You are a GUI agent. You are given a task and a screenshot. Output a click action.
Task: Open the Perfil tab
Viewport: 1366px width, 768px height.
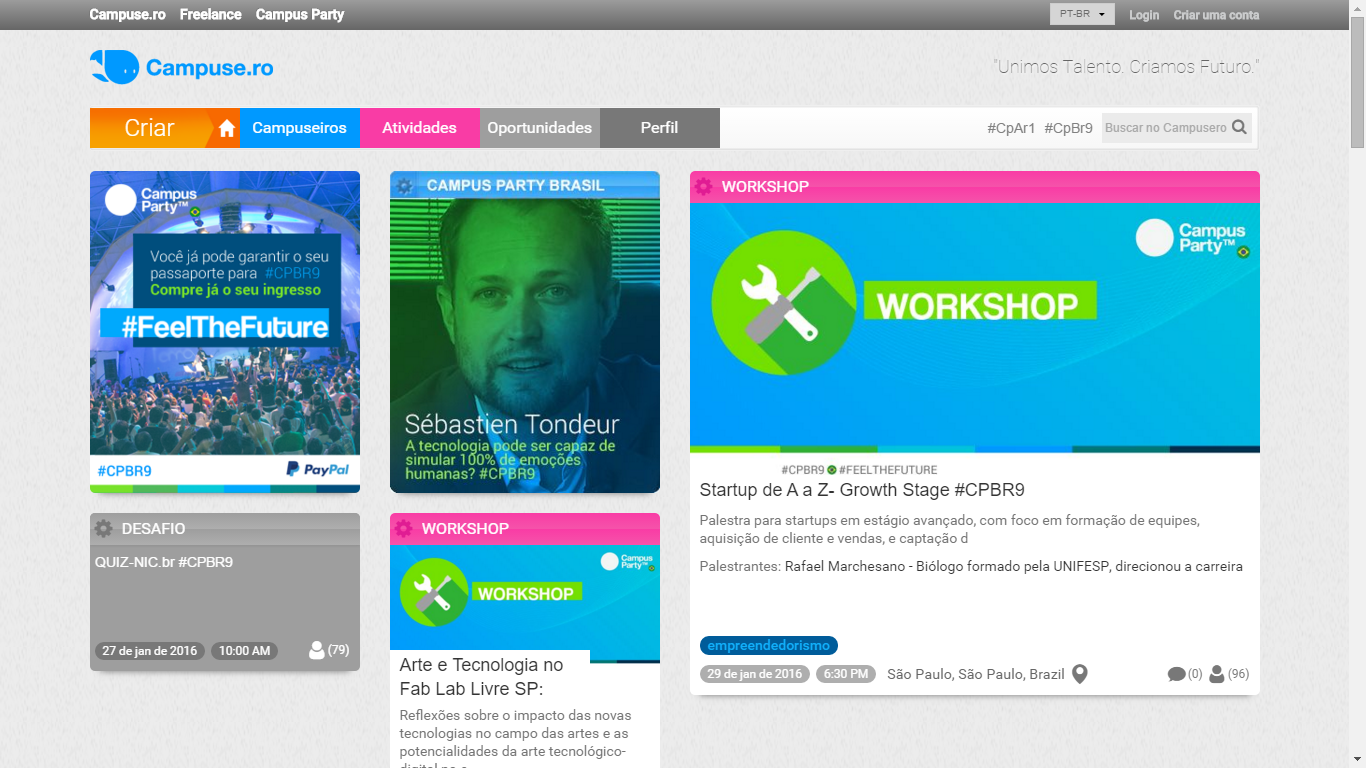click(659, 128)
